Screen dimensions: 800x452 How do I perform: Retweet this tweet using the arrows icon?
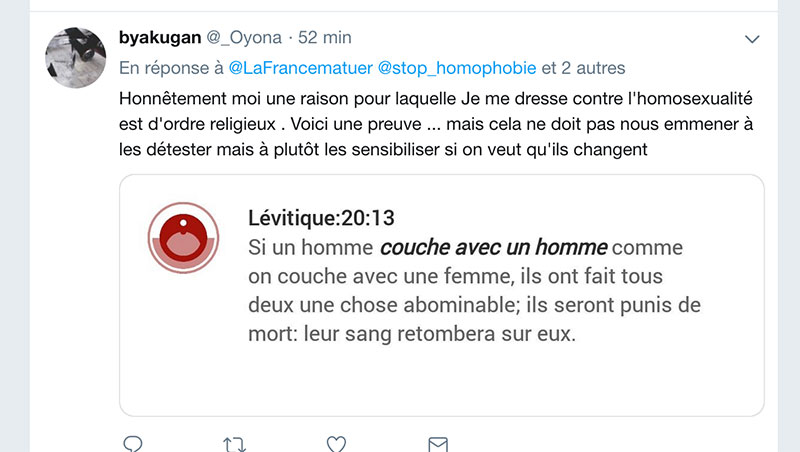pos(234,443)
